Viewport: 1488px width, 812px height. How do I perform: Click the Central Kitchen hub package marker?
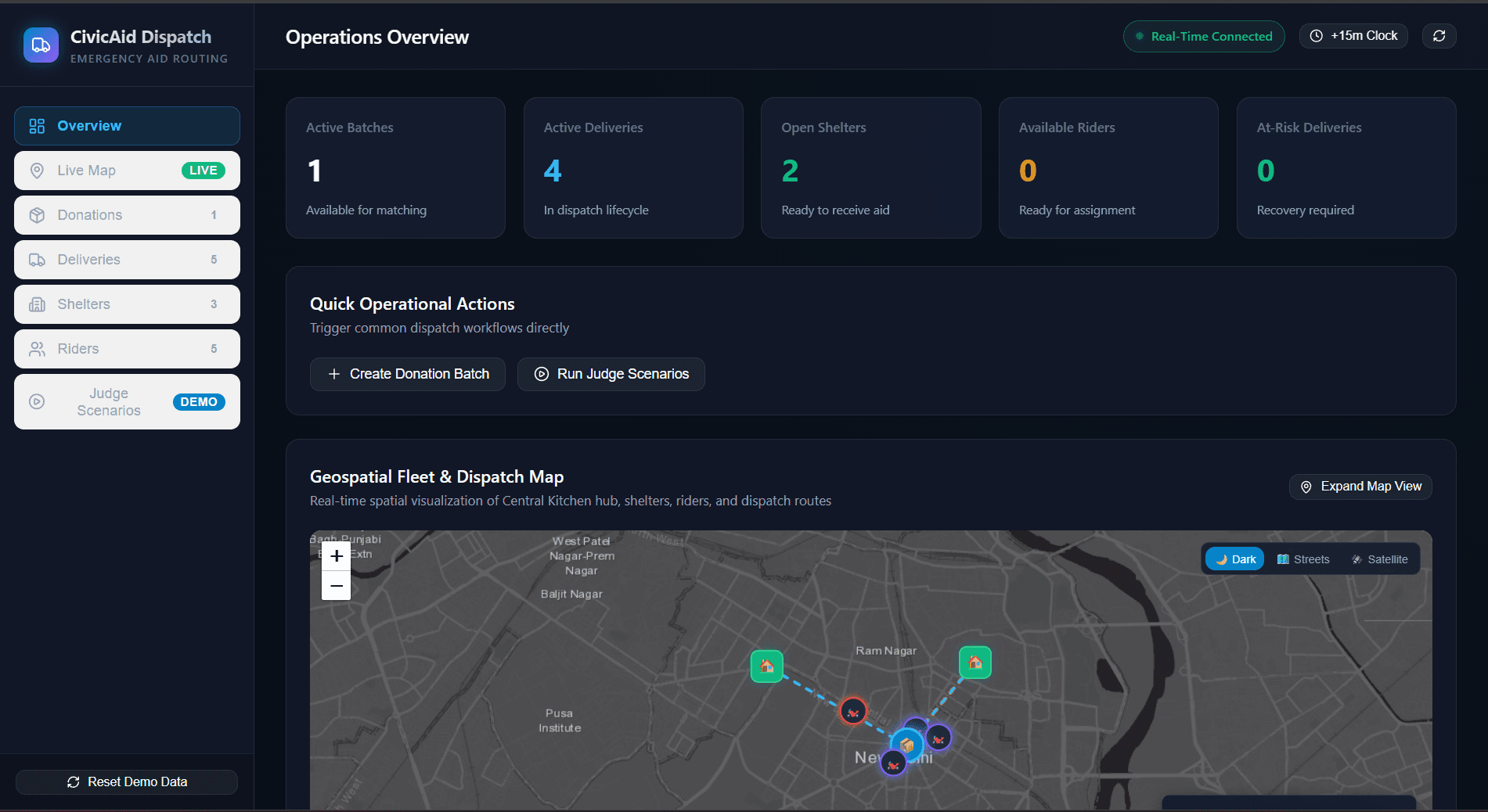pos(906,746)
